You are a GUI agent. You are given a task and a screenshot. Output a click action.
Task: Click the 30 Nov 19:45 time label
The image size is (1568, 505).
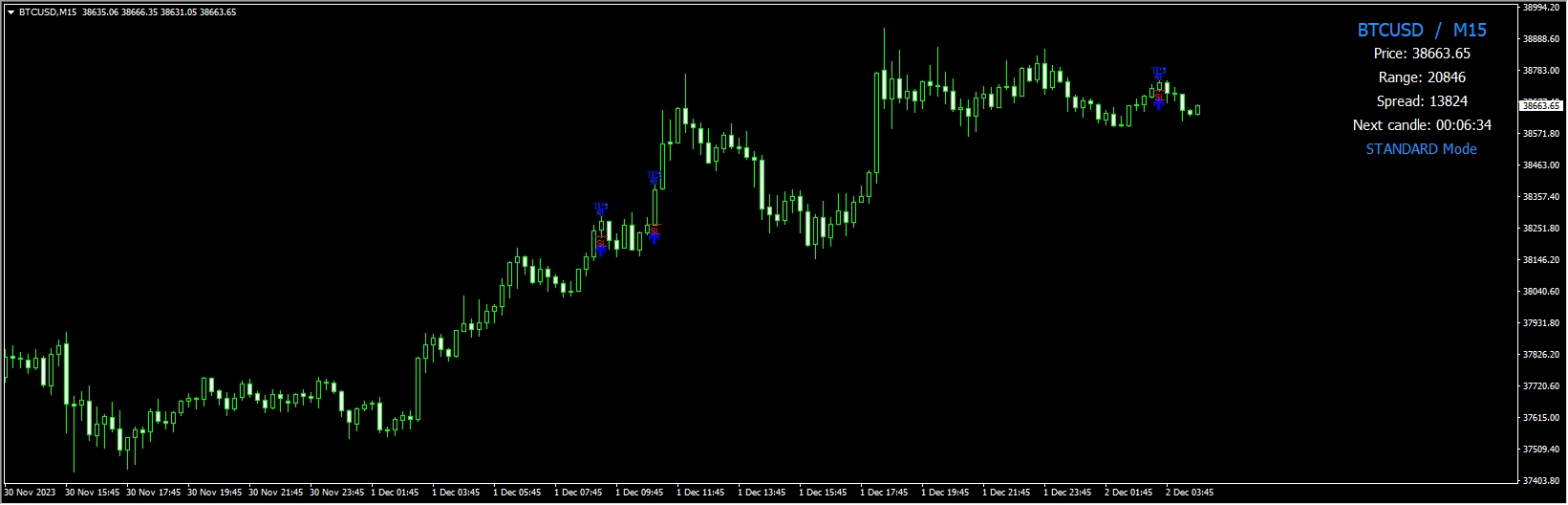click(x=215, y=494)
